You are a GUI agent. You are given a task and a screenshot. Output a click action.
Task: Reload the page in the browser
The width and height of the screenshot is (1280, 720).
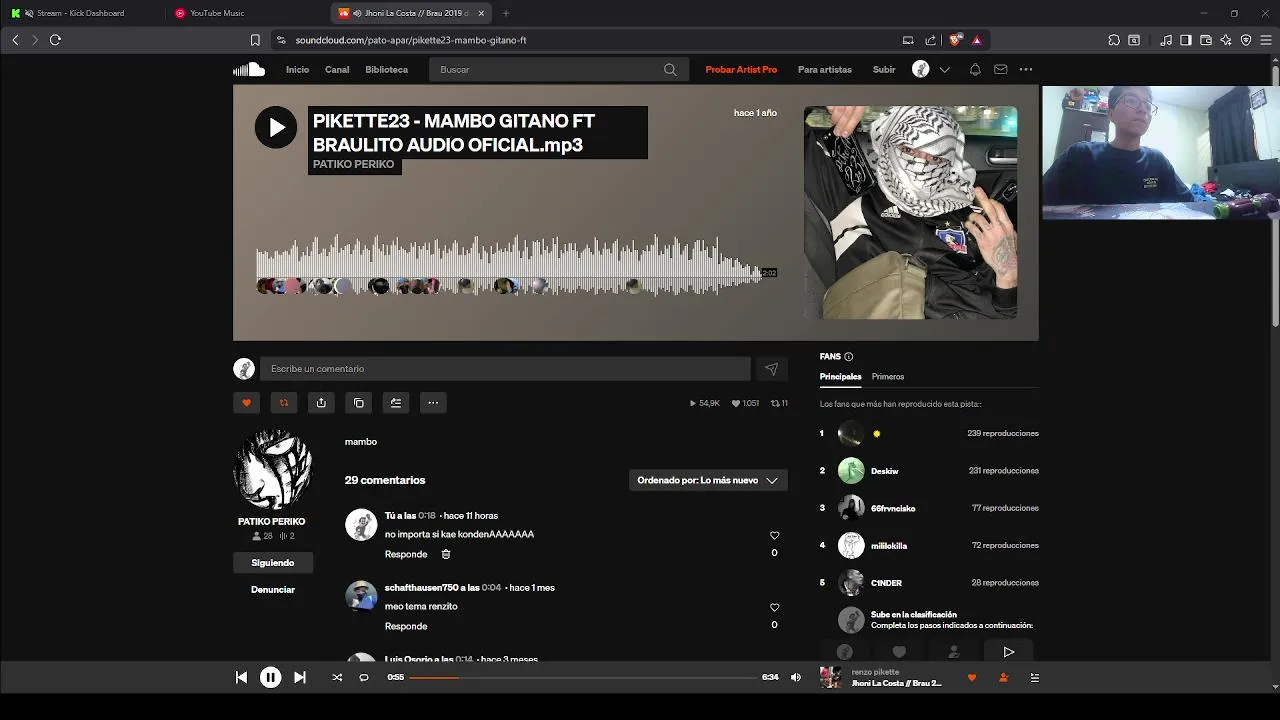(x=55, y=40)
